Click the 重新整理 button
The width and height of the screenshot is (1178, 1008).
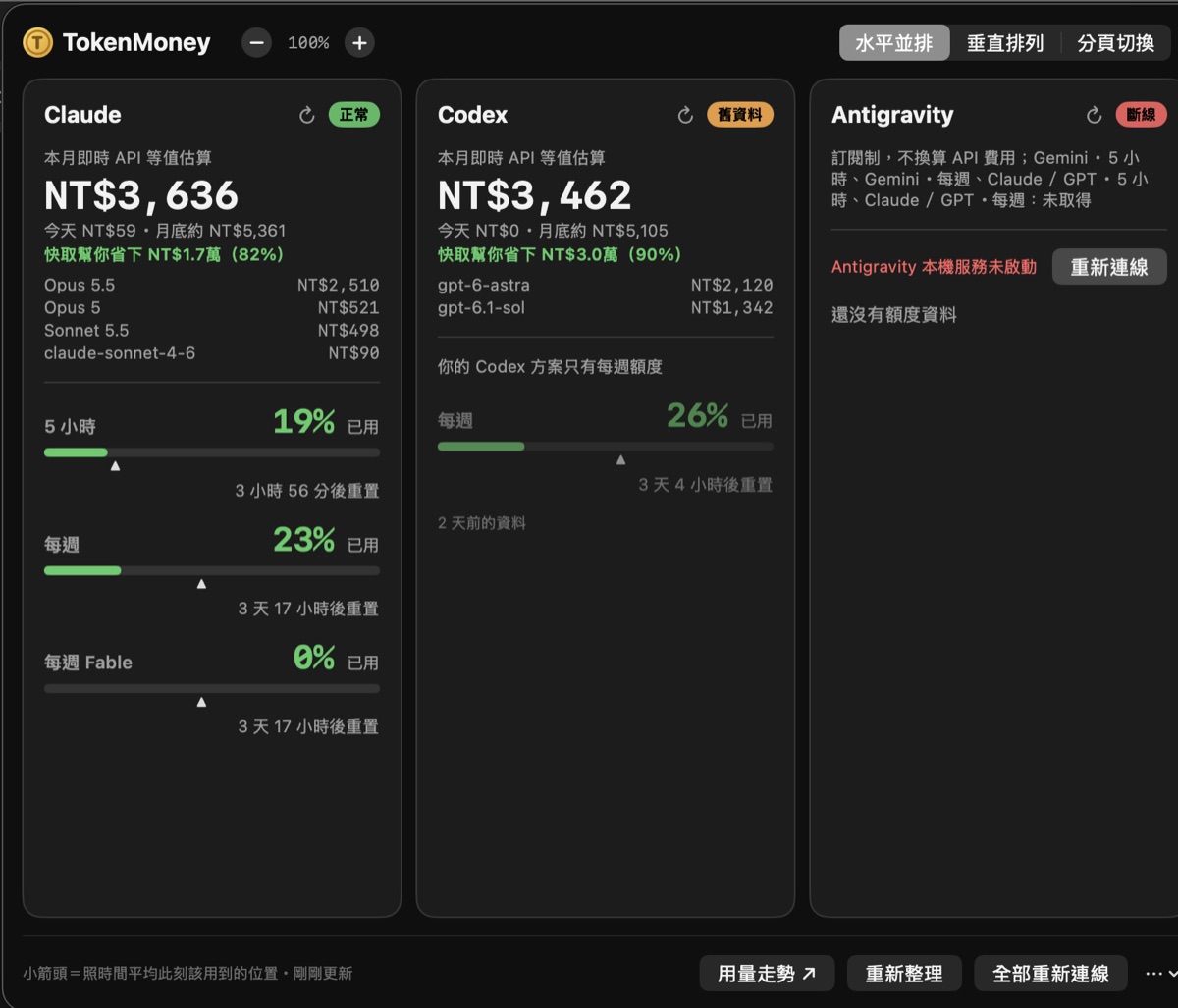coord(904,974)
